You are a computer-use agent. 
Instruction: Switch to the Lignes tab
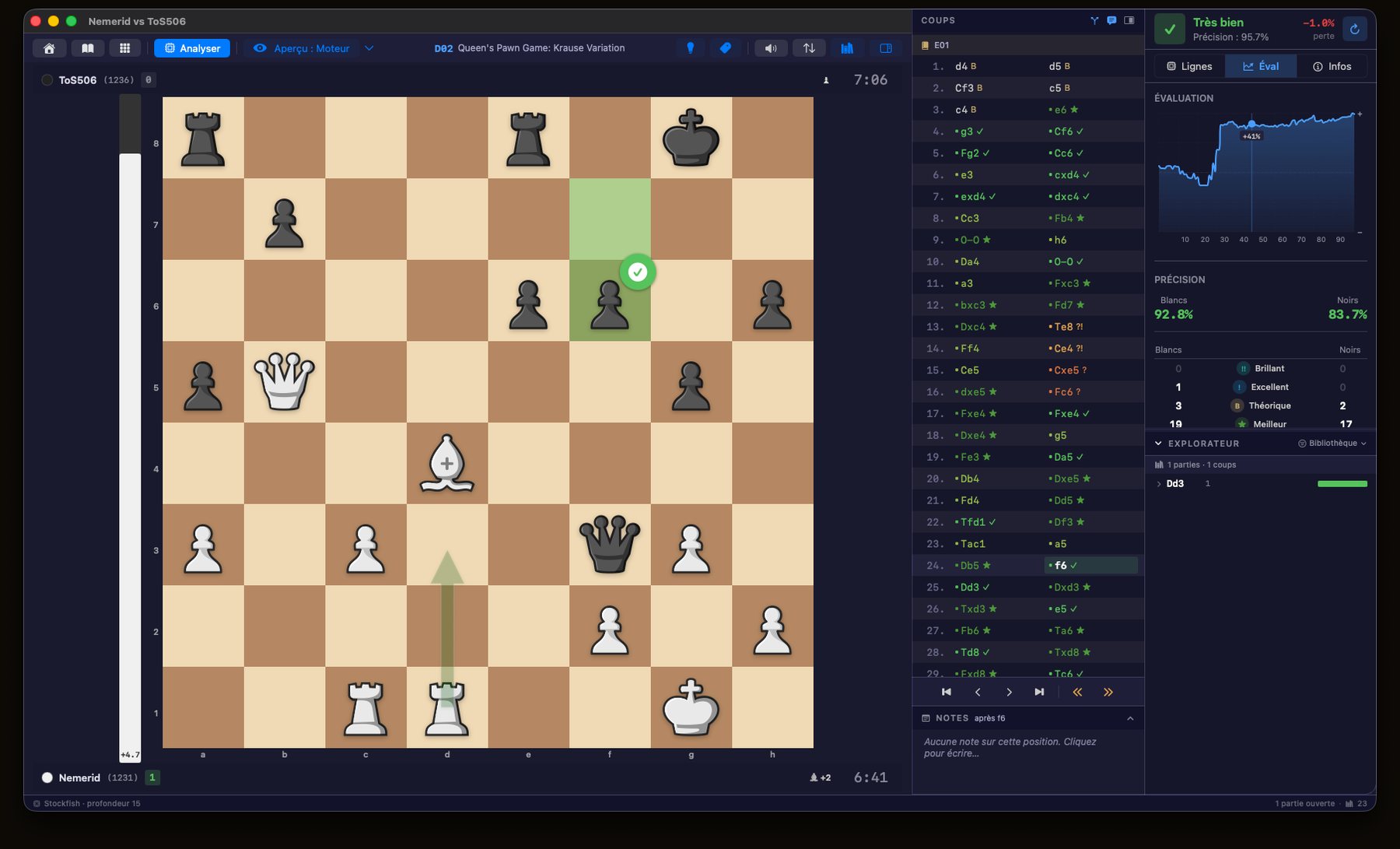click(x=1189, y=66)
